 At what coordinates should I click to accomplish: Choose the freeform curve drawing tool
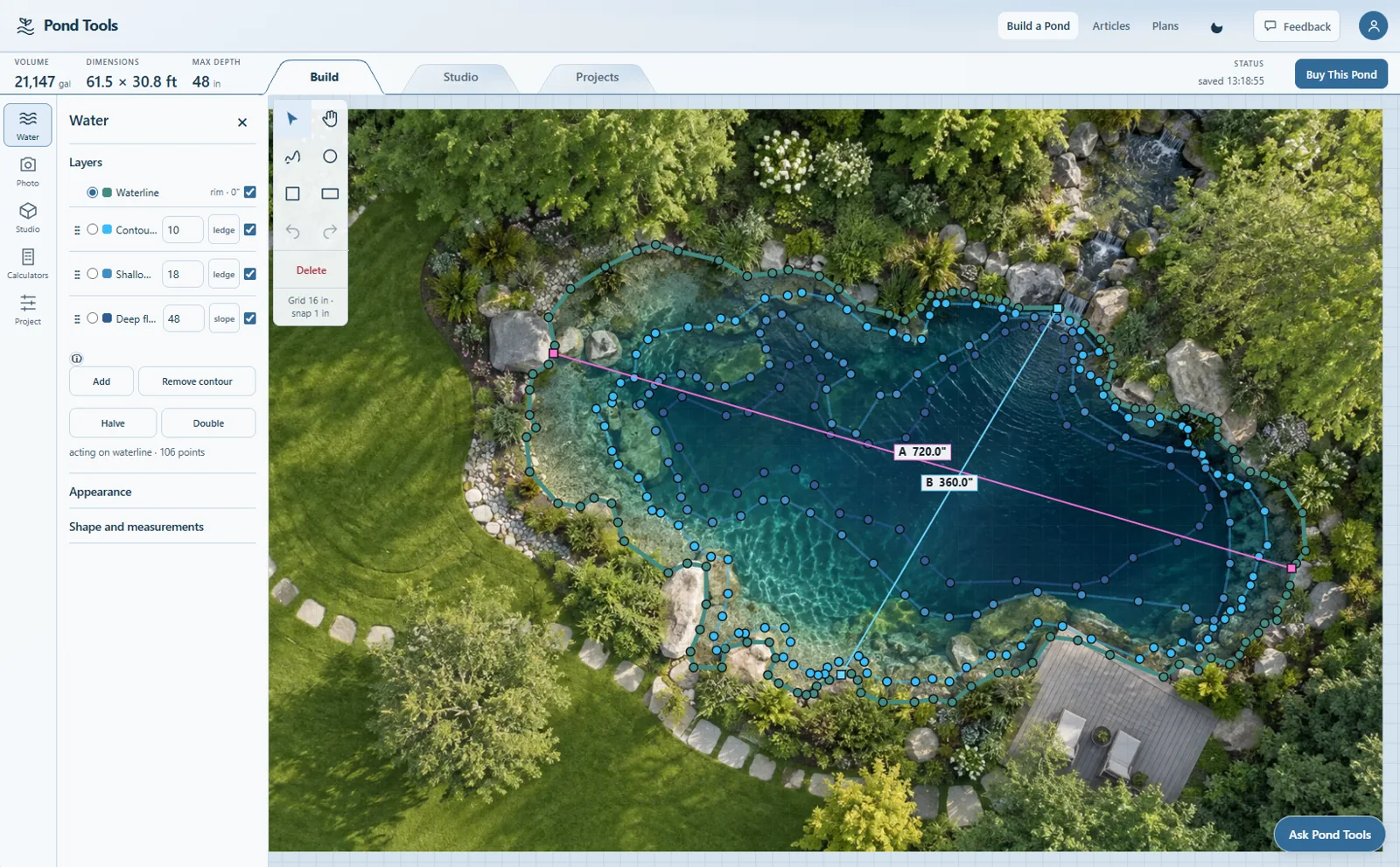click(x=292, y=157)
